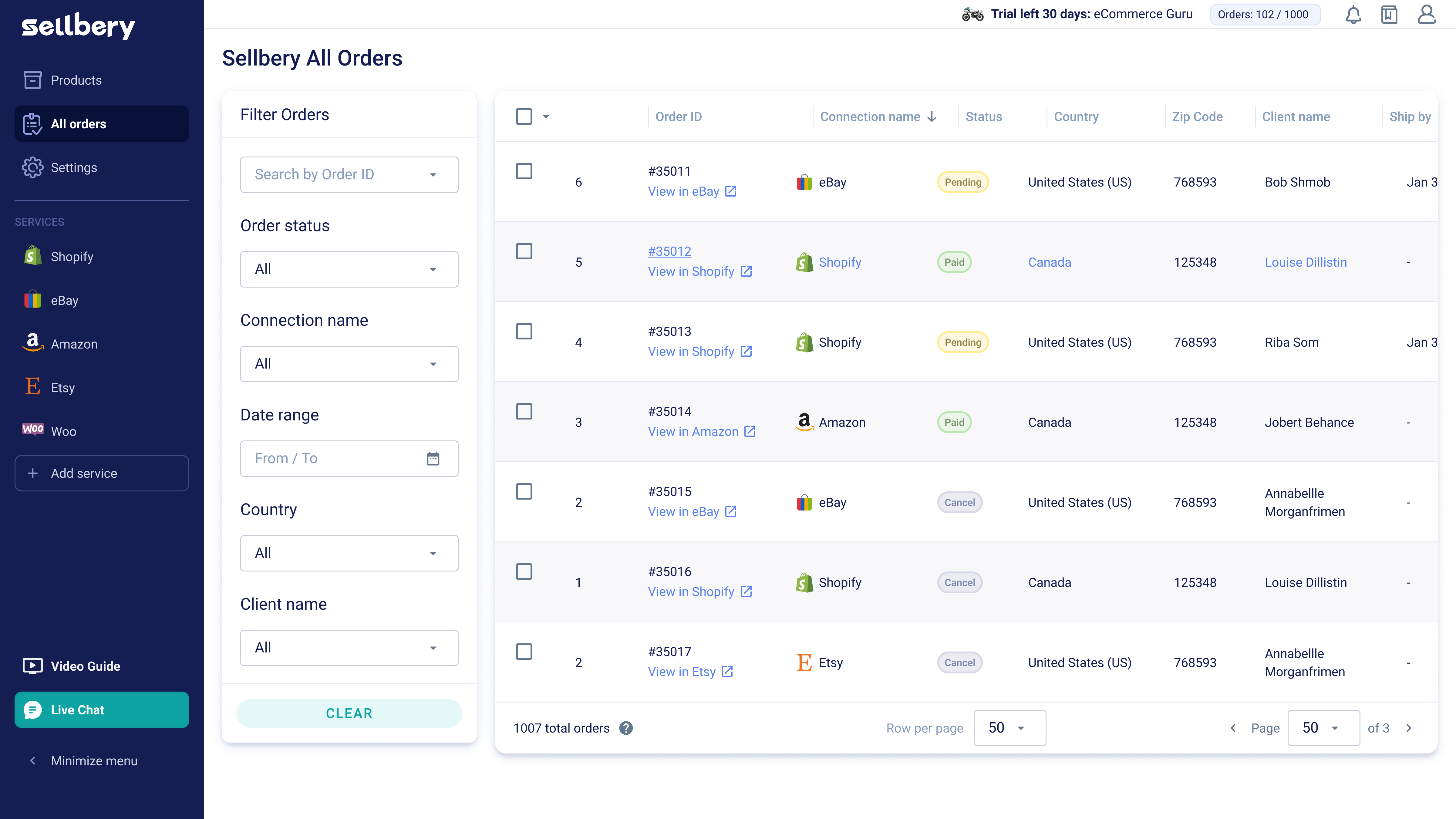Screen dimensions: 1456x819
Task: Expand the Order status dropdown
Action: [349, 269]
